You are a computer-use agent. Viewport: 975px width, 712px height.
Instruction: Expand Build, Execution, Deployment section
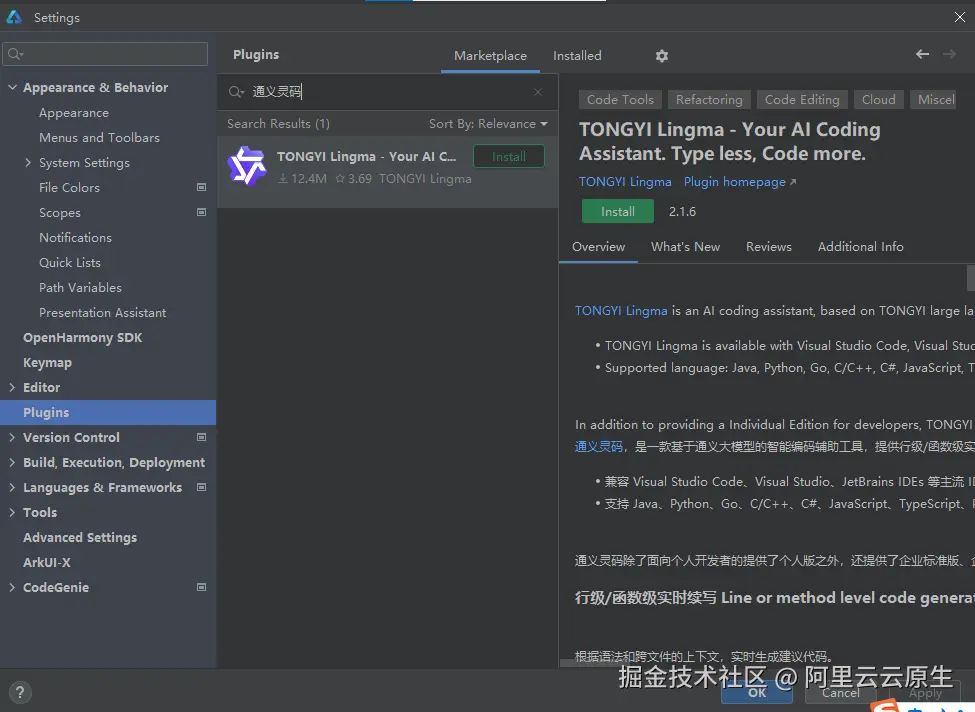tap(12, 462)
